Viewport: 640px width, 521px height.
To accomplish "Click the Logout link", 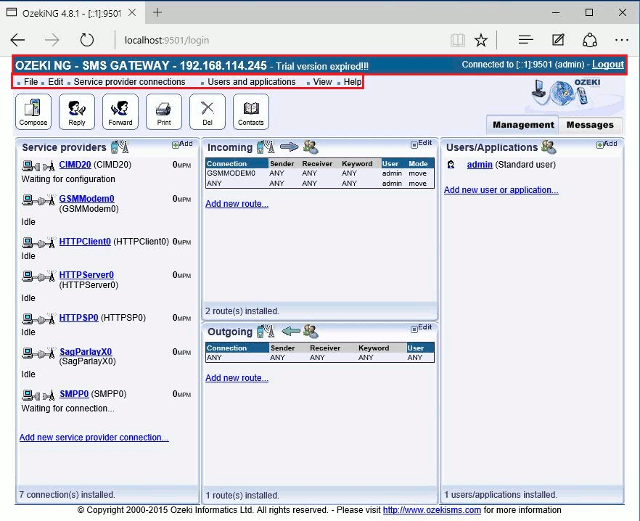I will 607,64.
